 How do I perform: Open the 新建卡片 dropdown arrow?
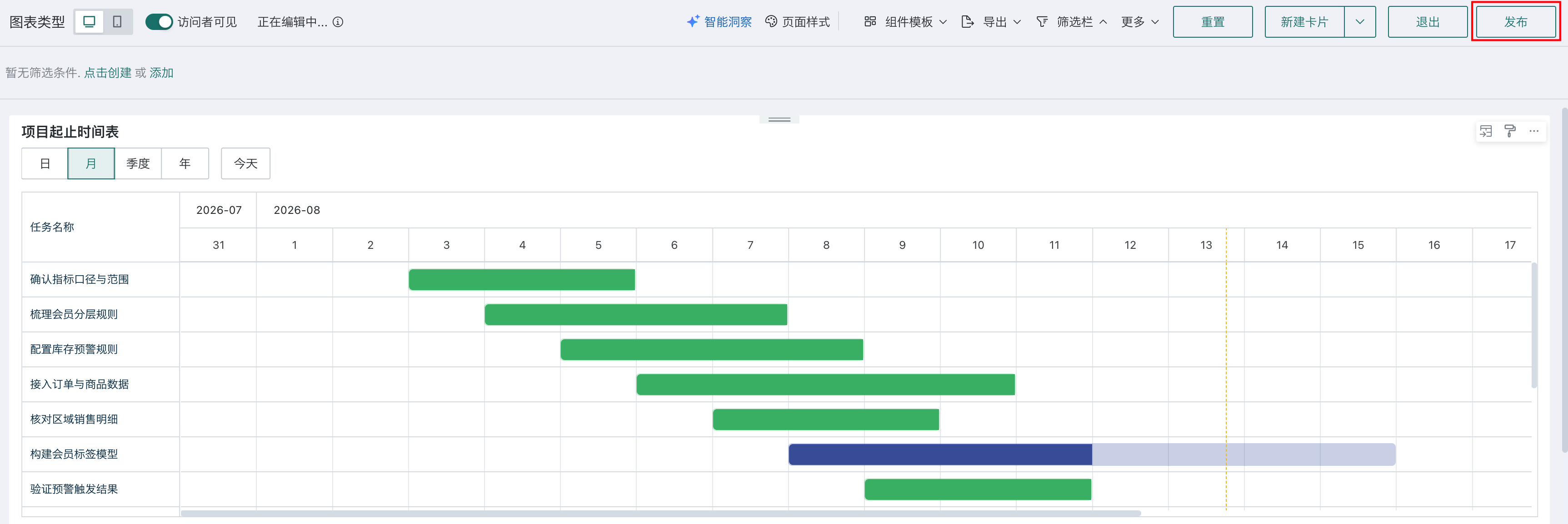[x=1360, y=22]
